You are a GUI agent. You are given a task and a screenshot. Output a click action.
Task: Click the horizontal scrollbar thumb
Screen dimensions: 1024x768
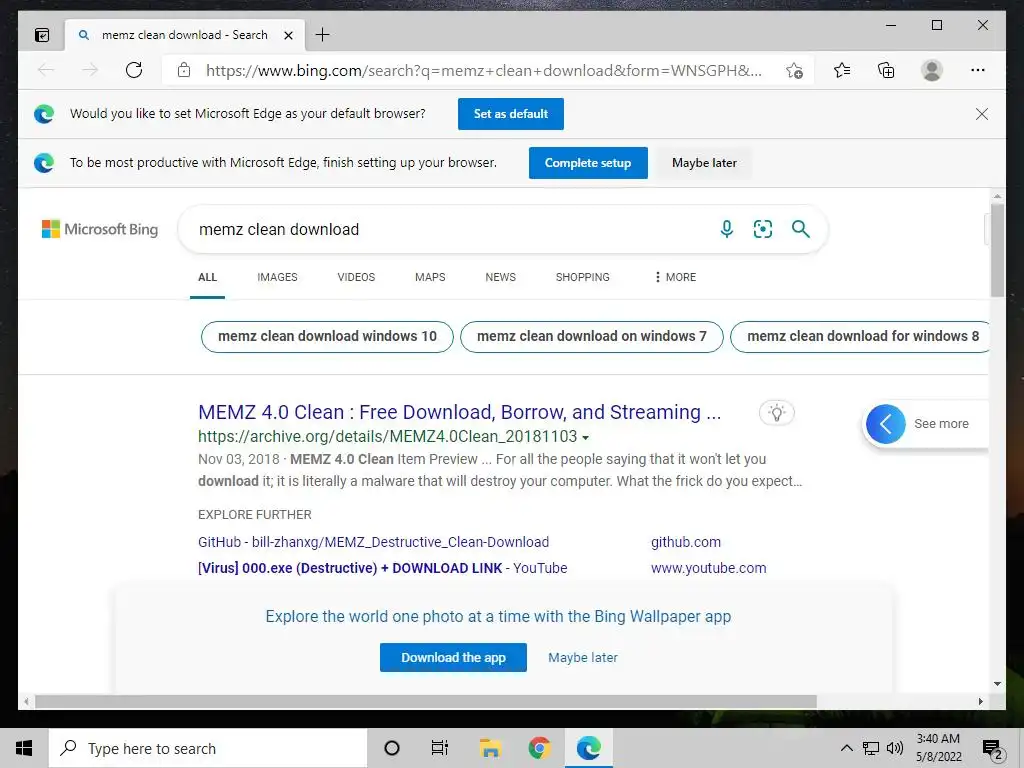pos(426,701)
